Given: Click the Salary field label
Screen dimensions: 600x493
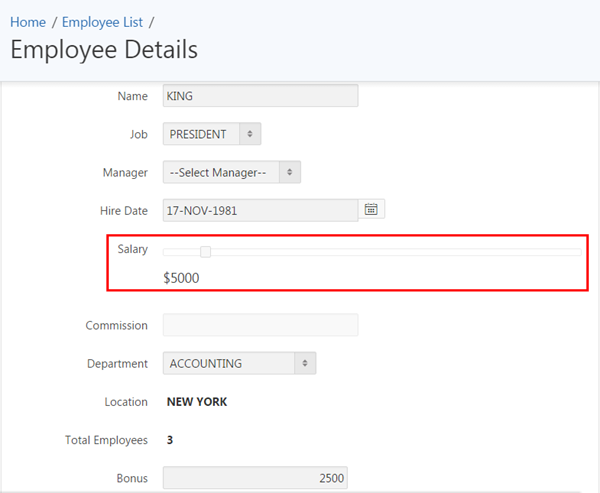Looking at the screenshot, I should point(132,249).
